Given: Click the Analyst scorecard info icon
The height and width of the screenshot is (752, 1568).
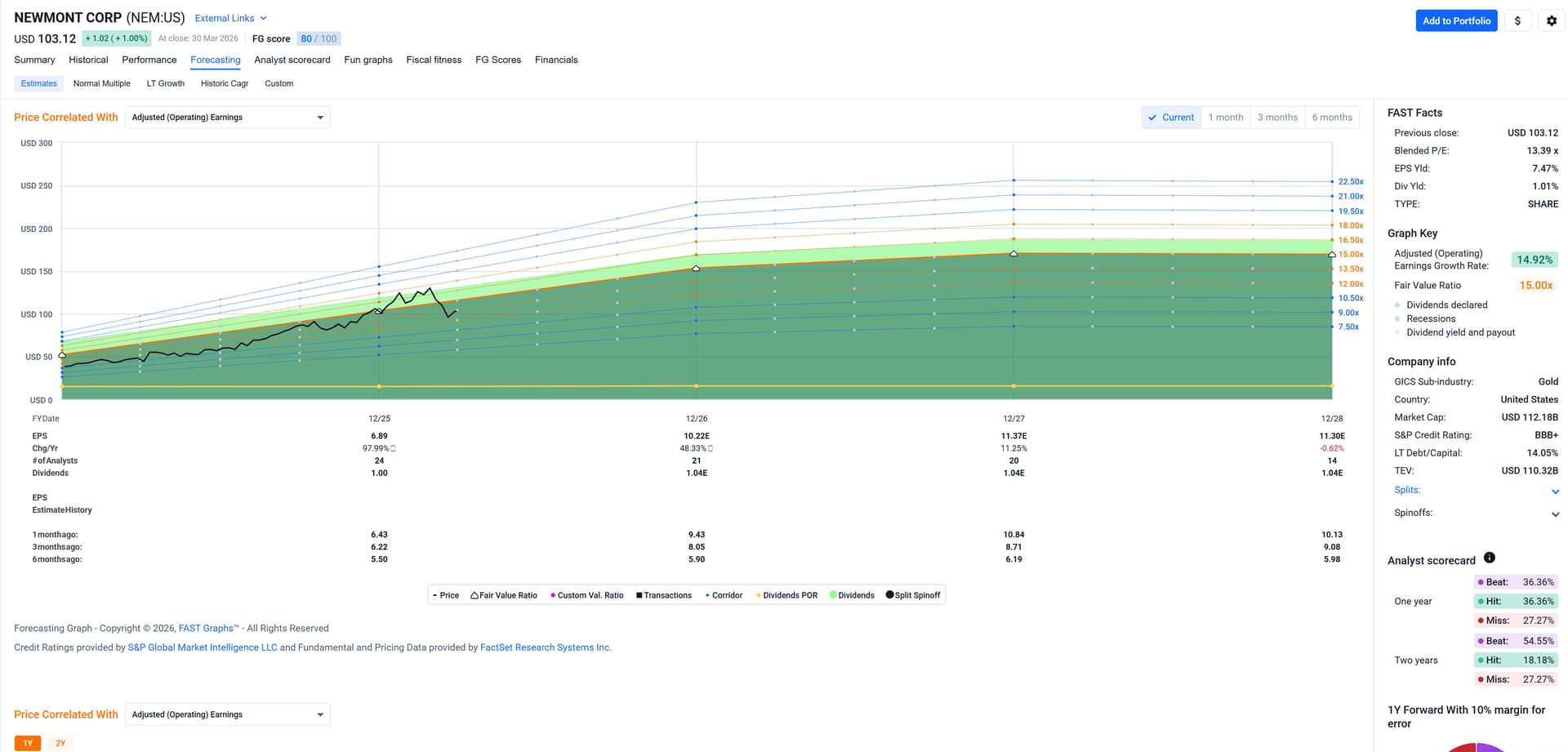Looking at the screenshot, I should [x=1490, y=558].
